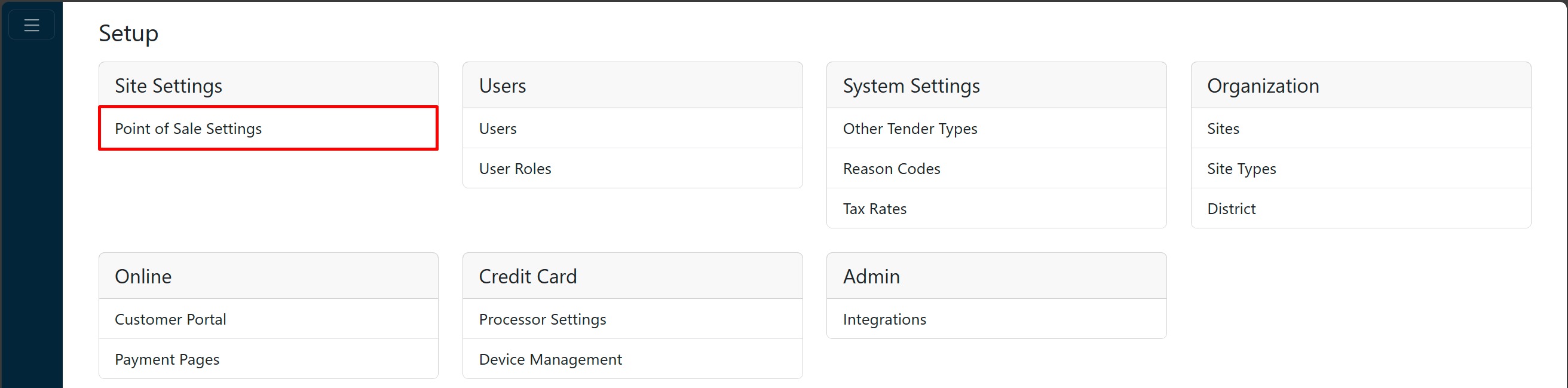Viewport: 1568px width, 388px height.
Task: Select the System Settings header
Action: [911, 85]
